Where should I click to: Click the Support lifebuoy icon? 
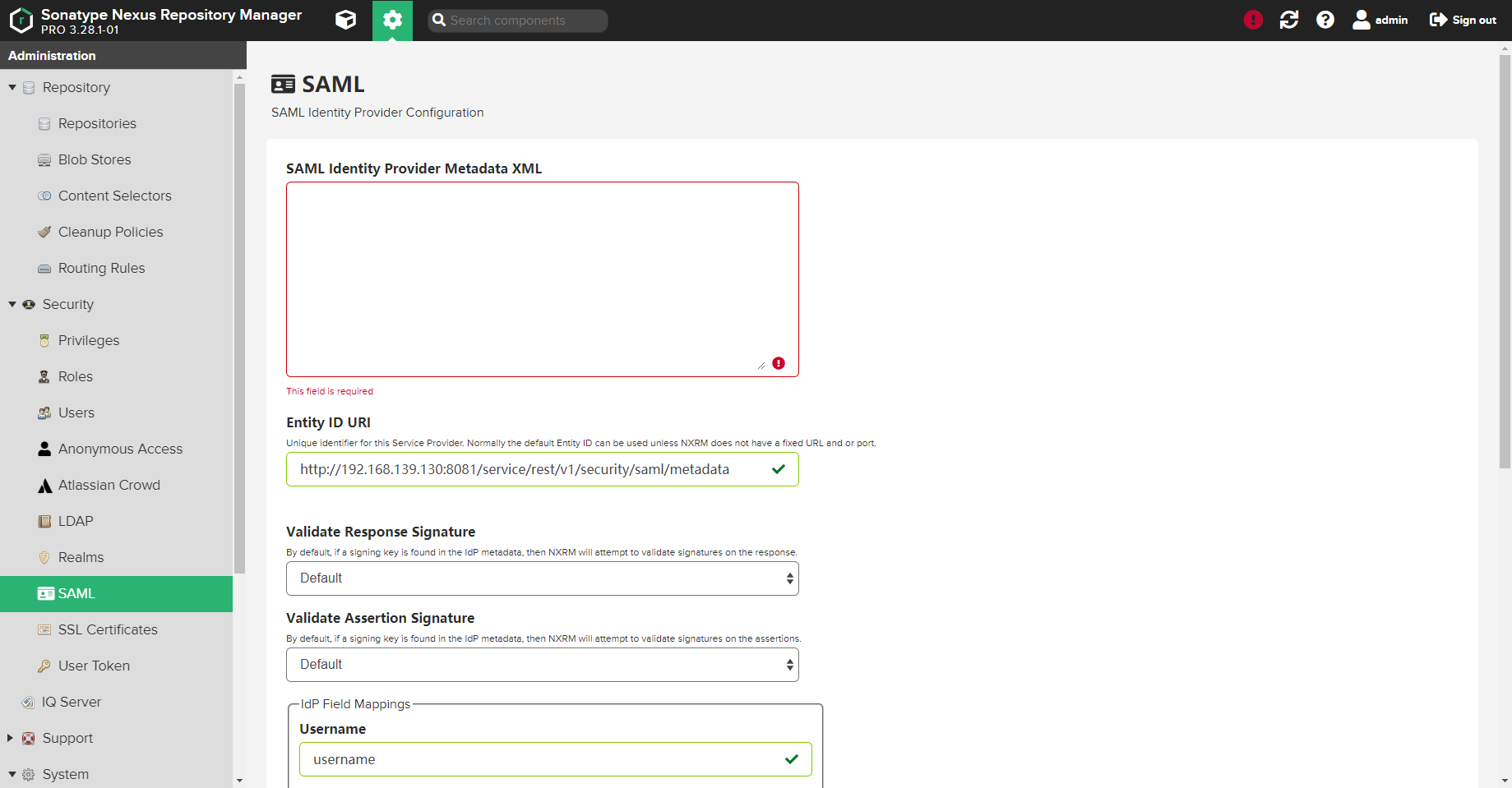[29, 738]
